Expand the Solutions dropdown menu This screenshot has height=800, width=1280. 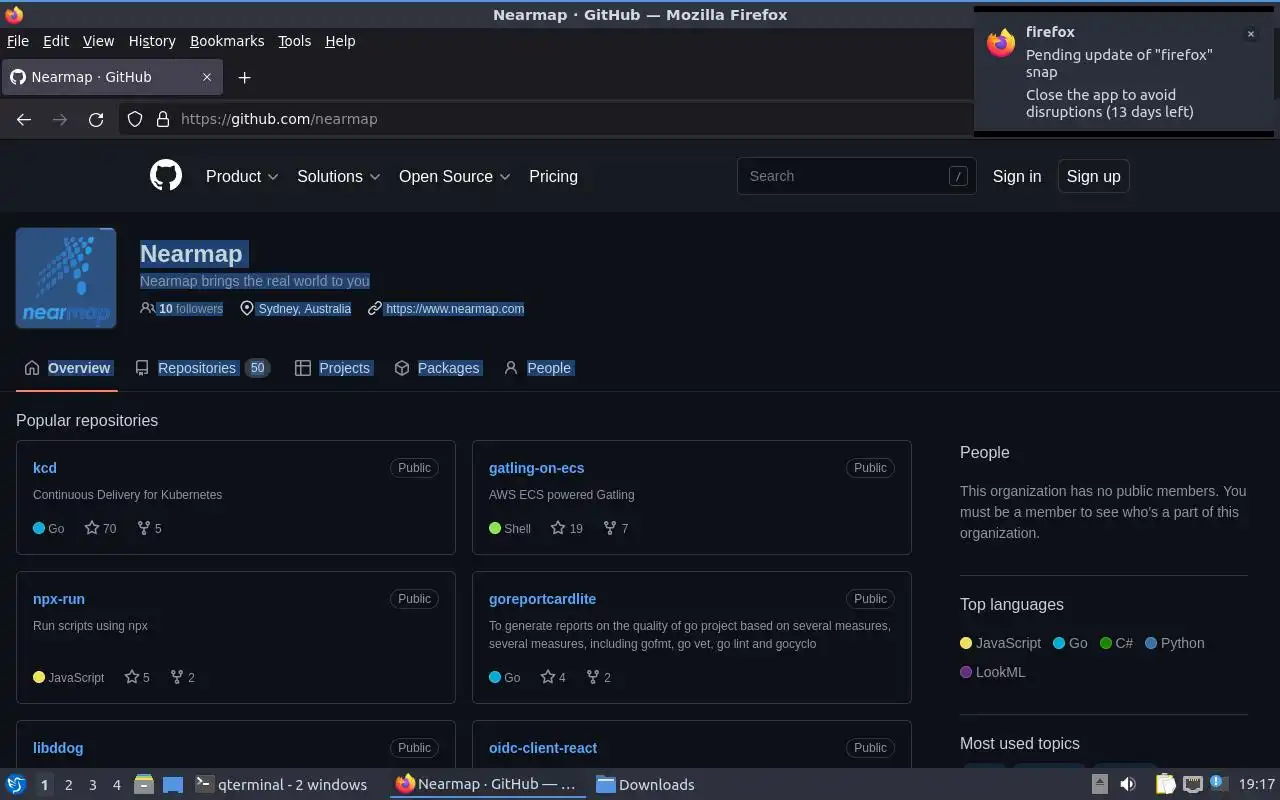pyautogui.click(x=338, y=176)
